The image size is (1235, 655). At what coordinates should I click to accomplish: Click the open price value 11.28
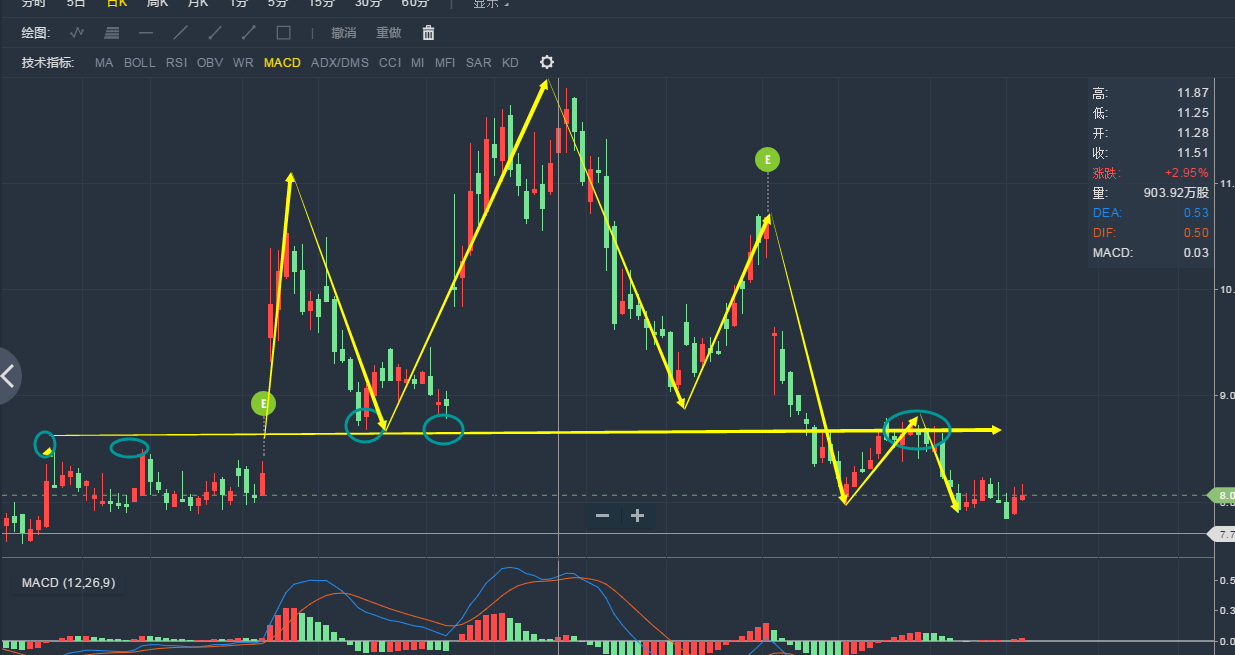tap(1193, 133)
